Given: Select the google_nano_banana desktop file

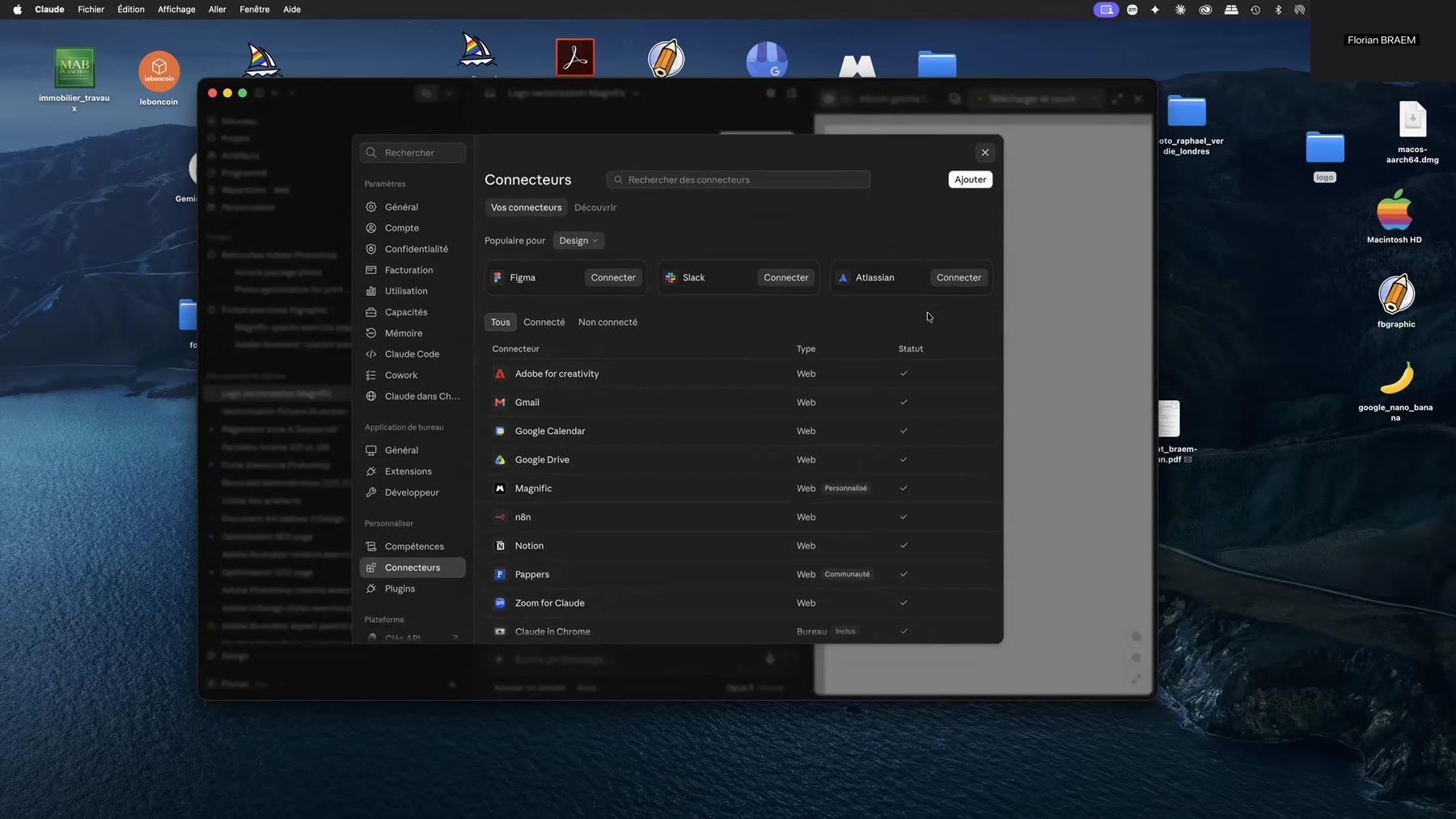Looking at the screenshot, I should 1395,391.
